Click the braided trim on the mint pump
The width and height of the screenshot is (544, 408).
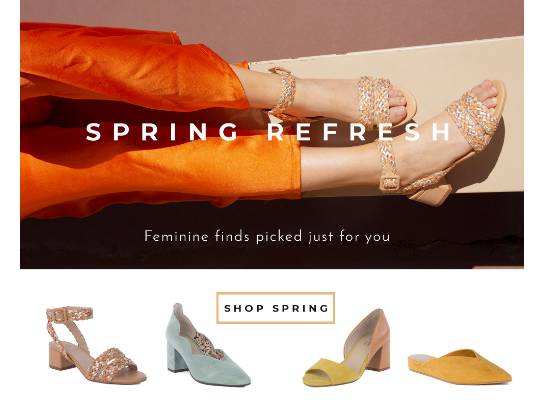207,344
